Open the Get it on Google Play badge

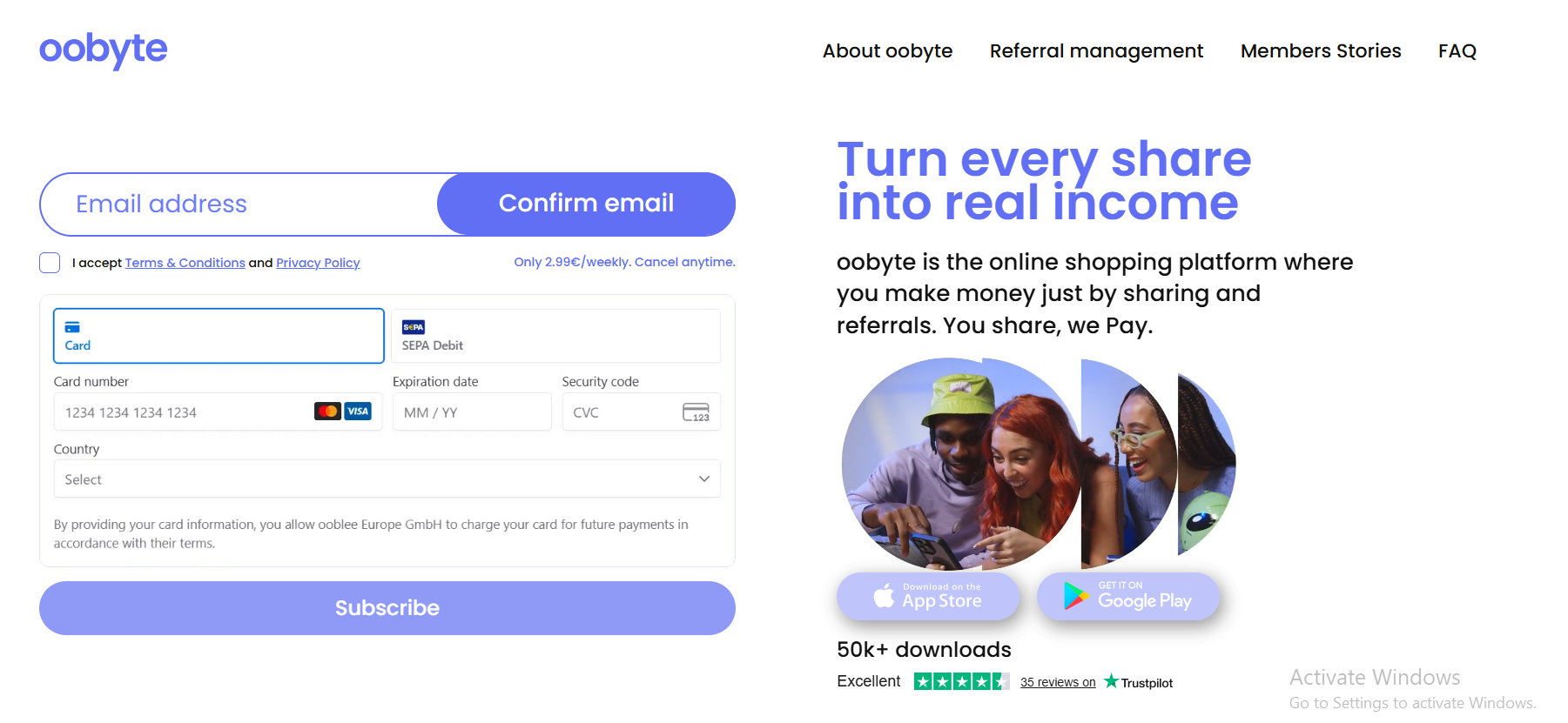(1128, 596)
